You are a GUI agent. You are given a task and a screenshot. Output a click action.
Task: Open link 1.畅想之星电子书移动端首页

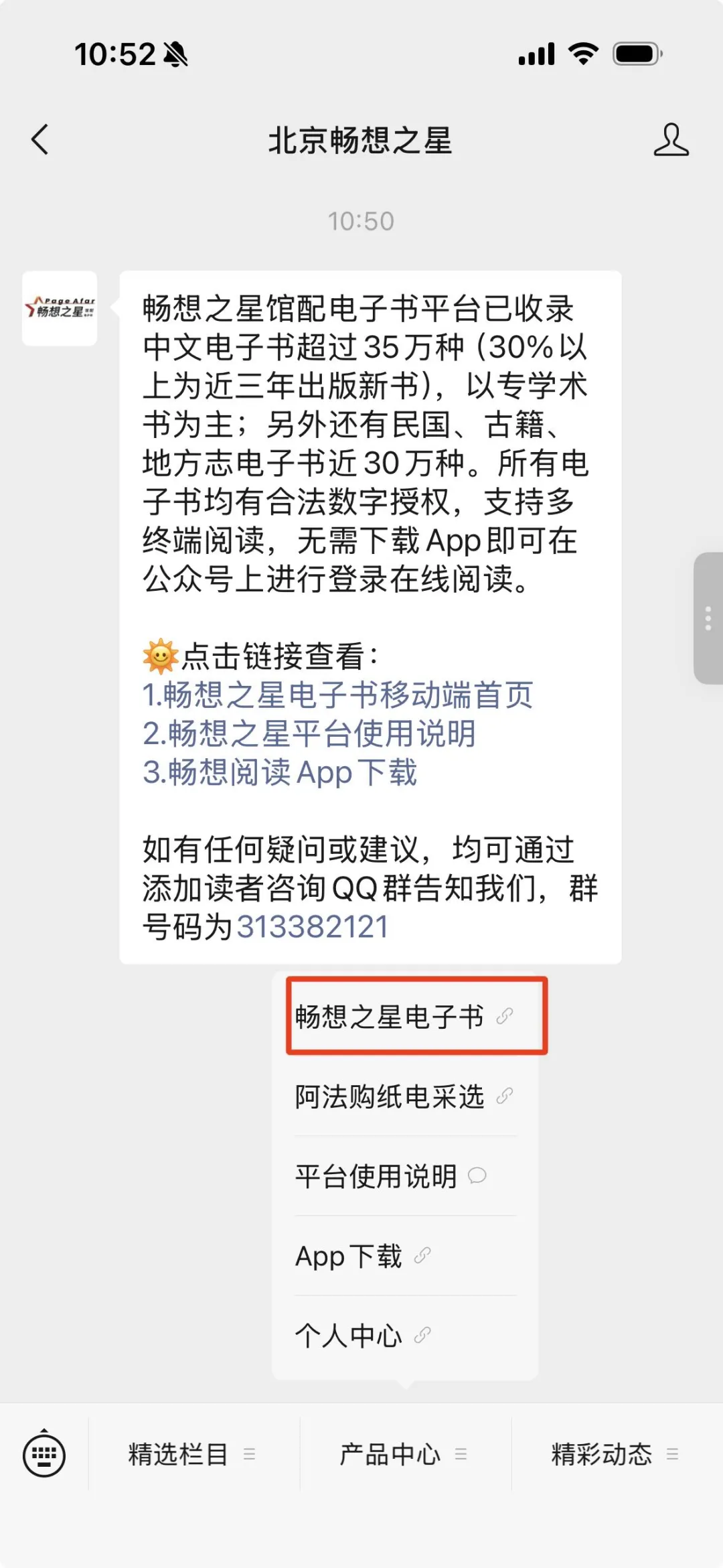click(x=337, y=695)
